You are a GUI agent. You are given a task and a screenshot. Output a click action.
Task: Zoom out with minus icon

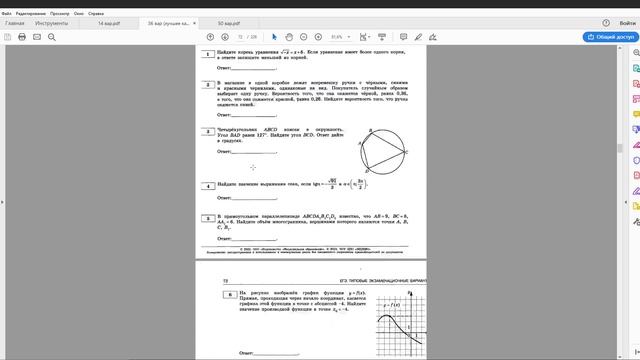tap(304, 37)
